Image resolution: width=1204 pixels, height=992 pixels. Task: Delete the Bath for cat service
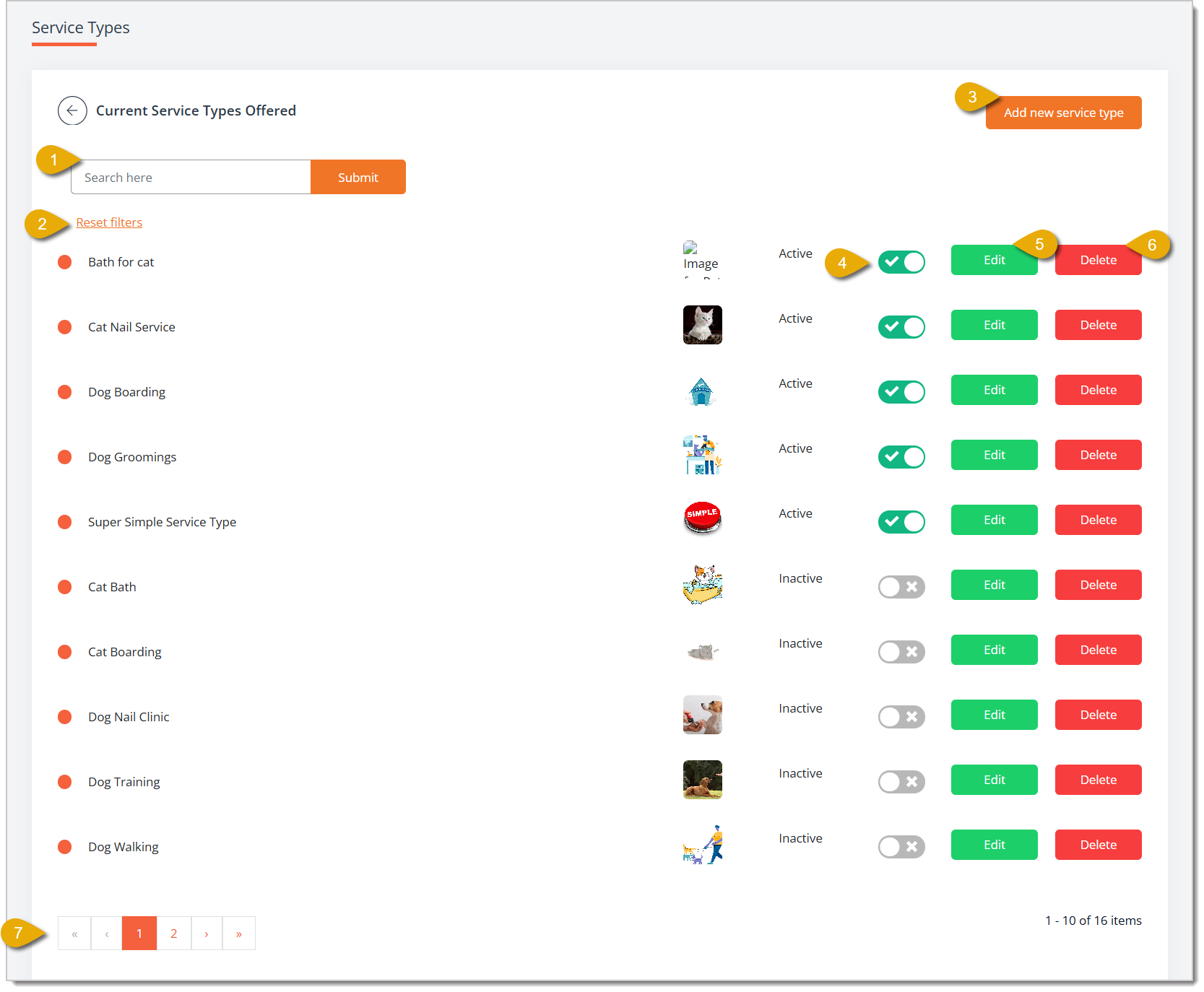click(1098, 260)
